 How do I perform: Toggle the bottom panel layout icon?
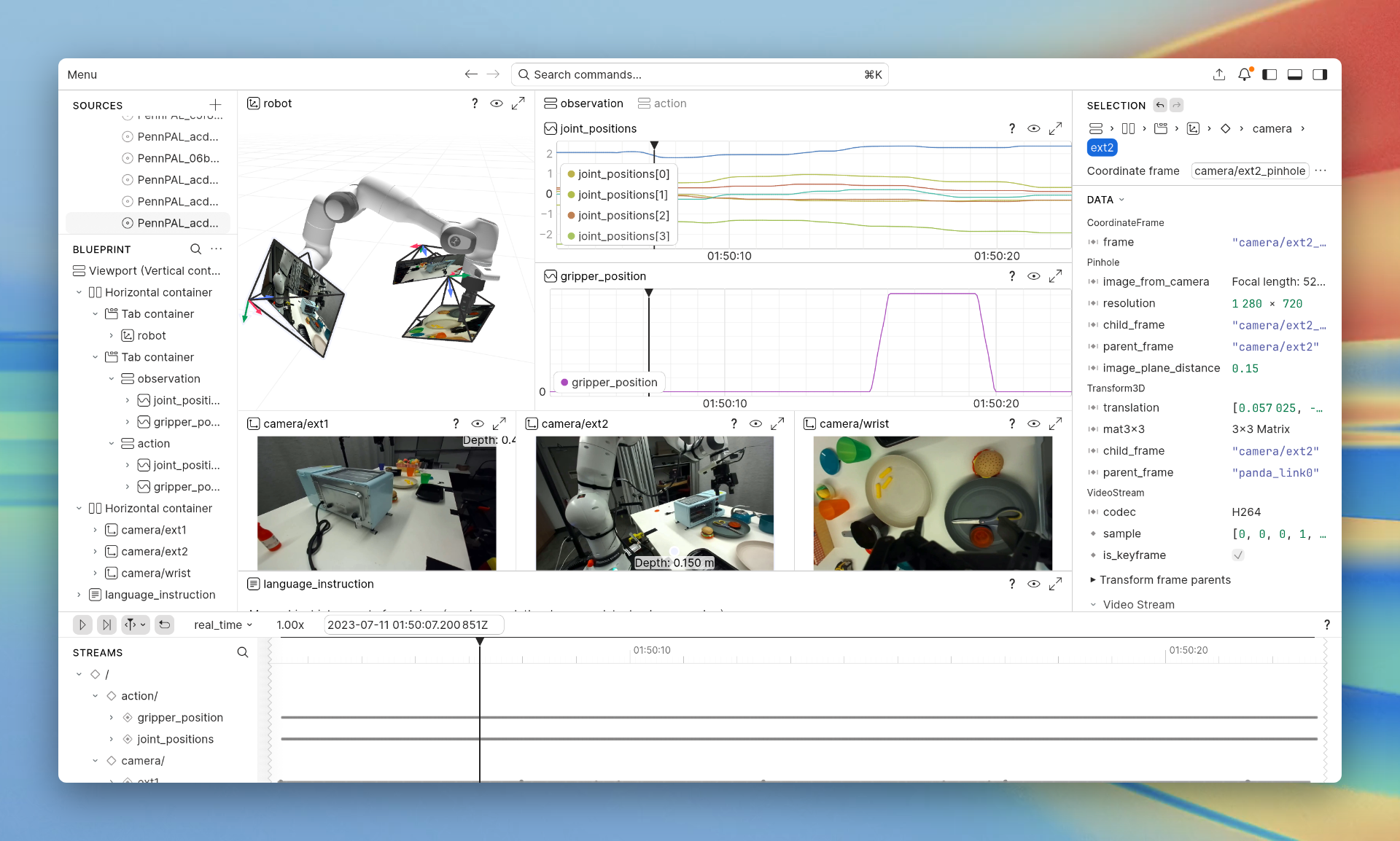click(x=1295, y=74)
